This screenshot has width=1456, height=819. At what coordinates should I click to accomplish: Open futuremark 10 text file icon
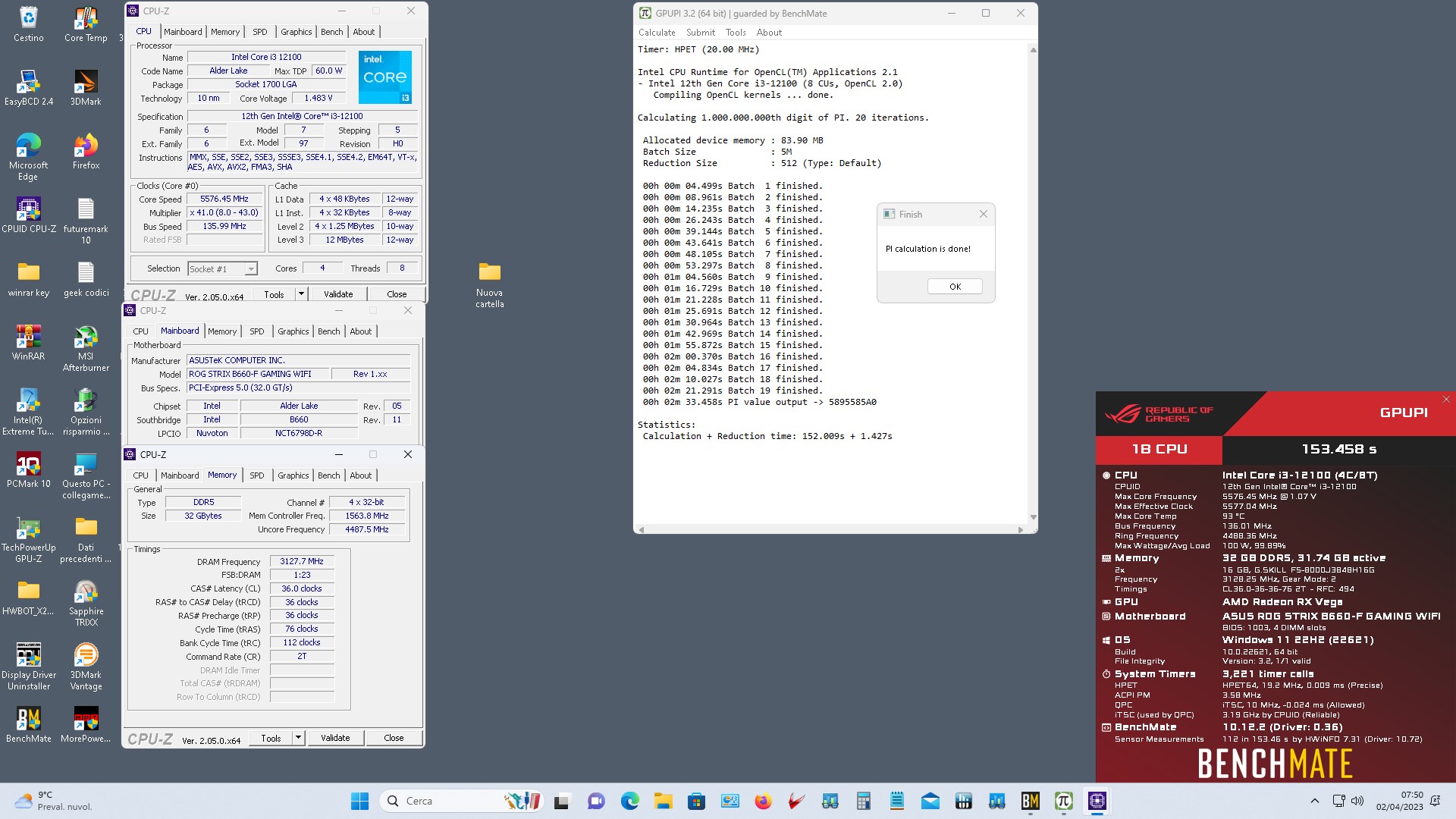click(86, 220)
